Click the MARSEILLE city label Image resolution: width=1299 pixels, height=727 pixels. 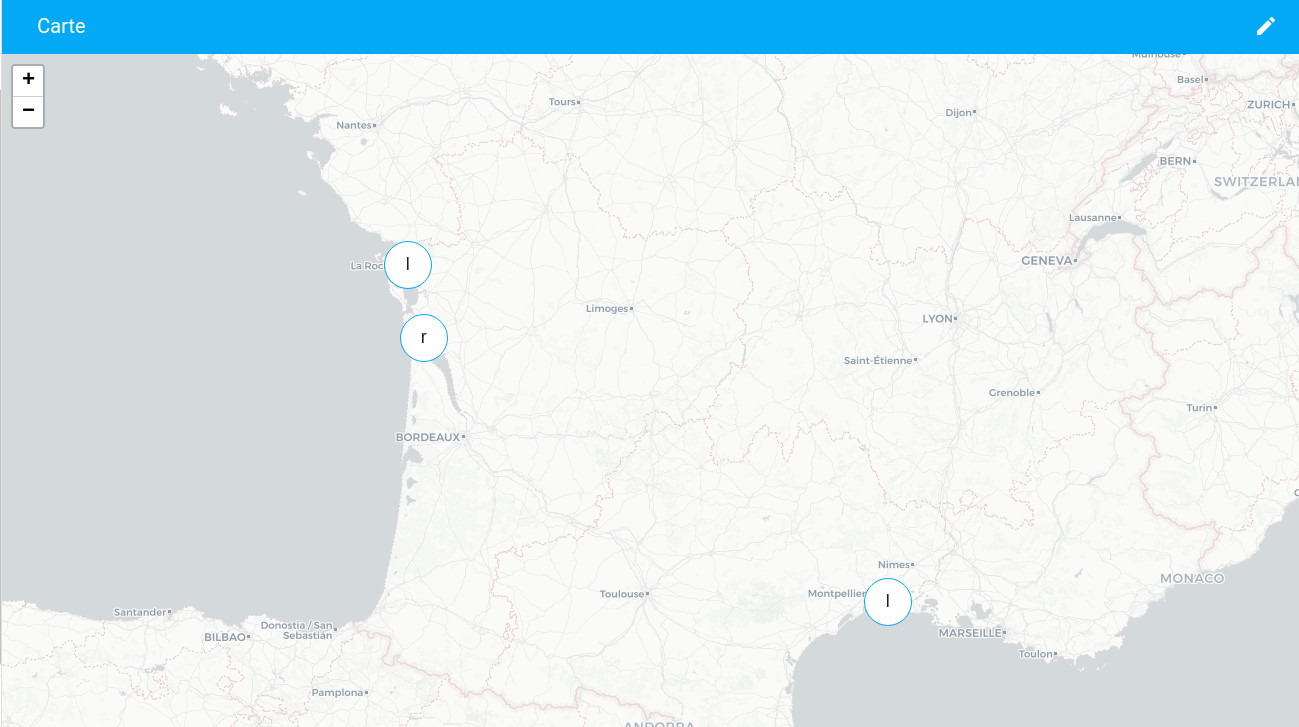[x=969, y=633]
